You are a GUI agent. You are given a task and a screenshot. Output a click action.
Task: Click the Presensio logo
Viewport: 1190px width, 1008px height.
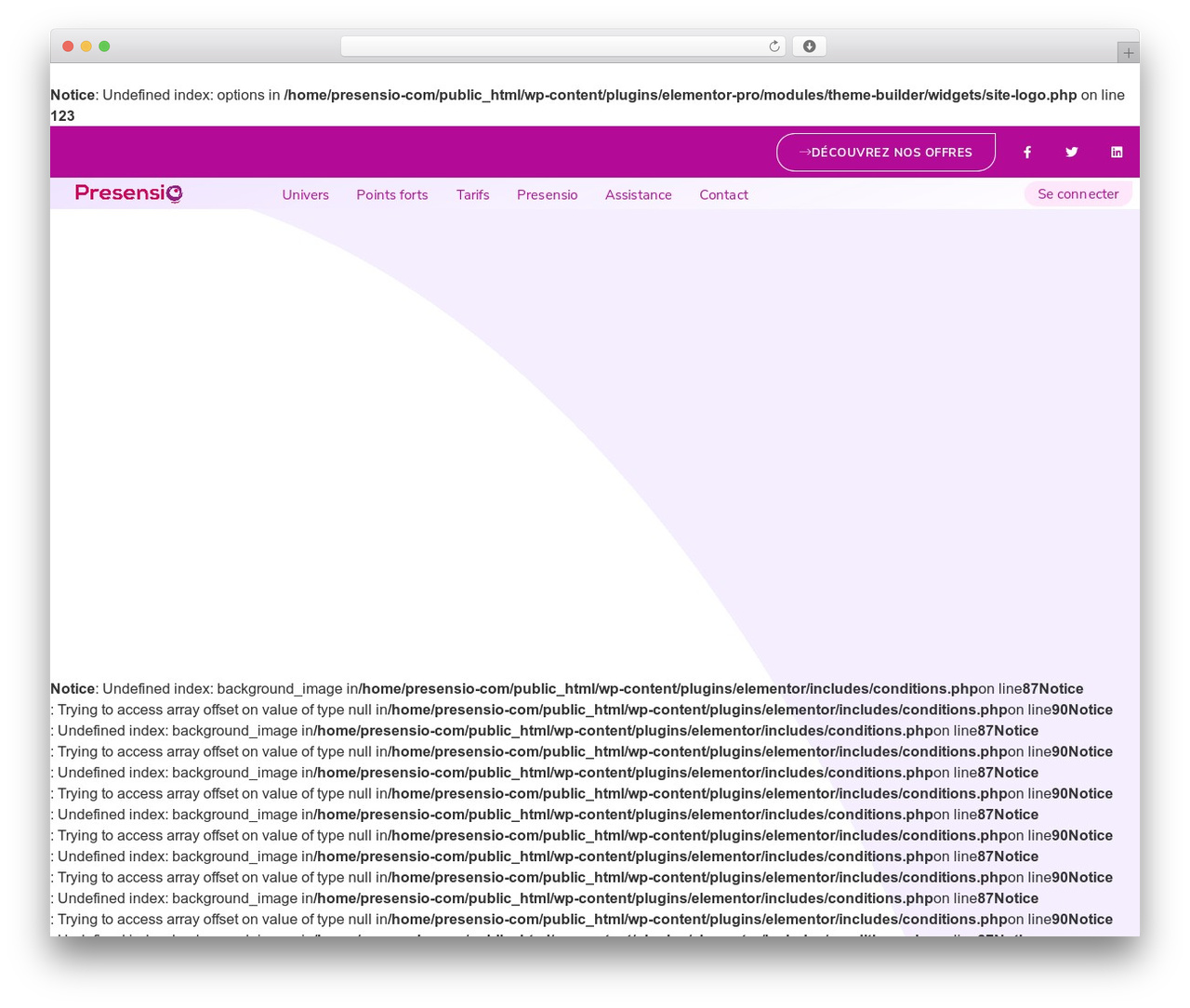point(128,192)
